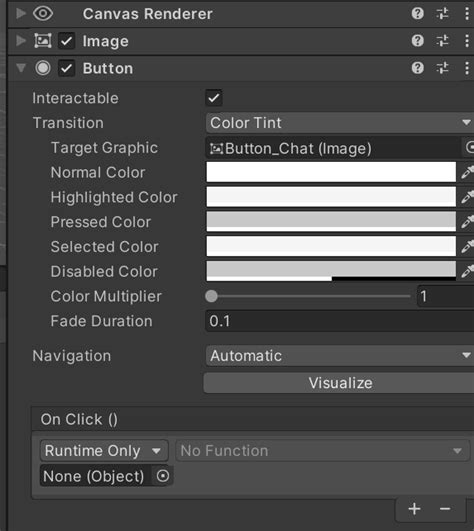This screenshot has width=474, height=531.
Task: Open Disabled Color swatch picker
Action: coord(331,271)
